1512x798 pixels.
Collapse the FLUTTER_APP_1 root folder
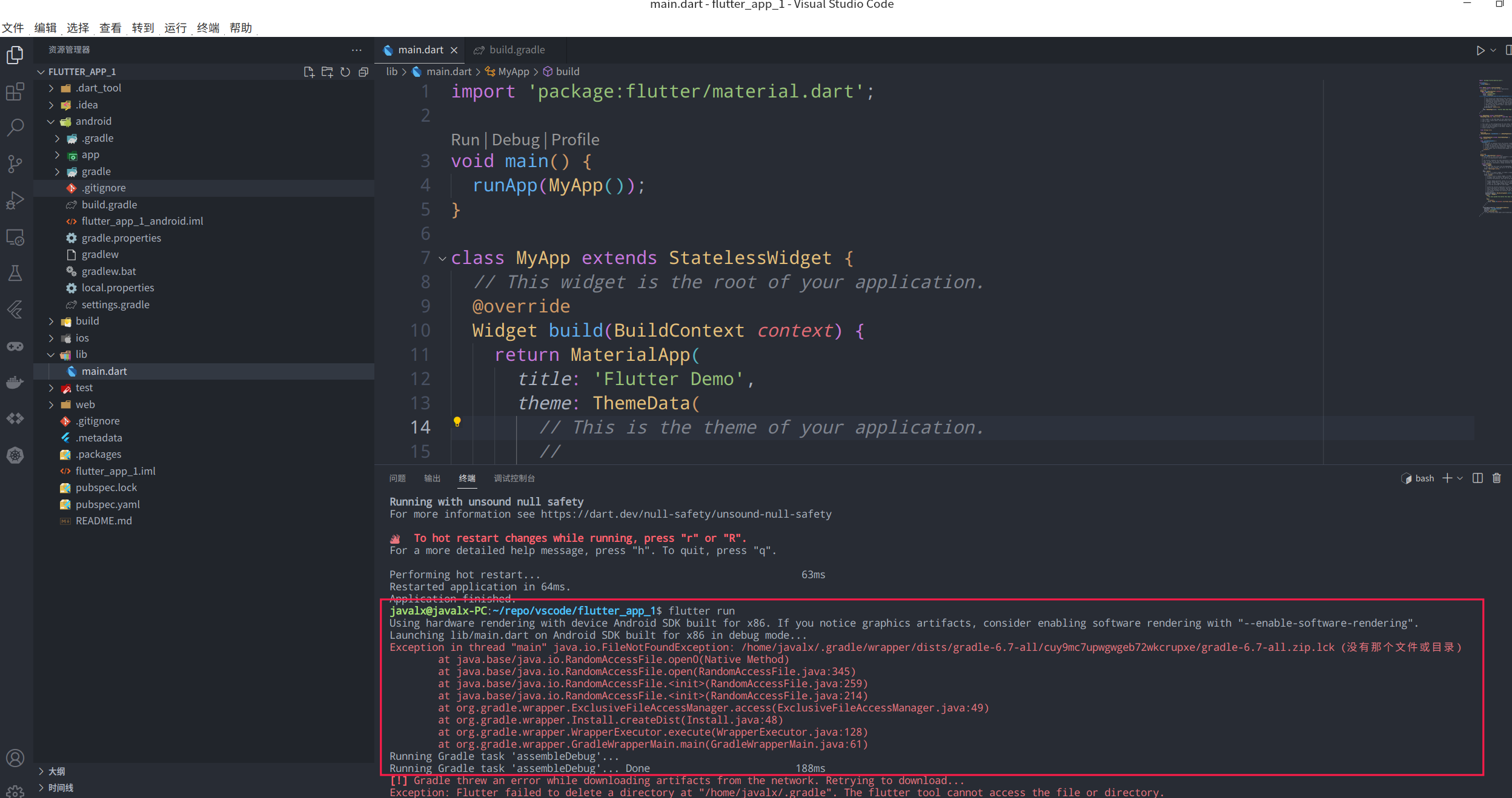[x=41, y=72]
